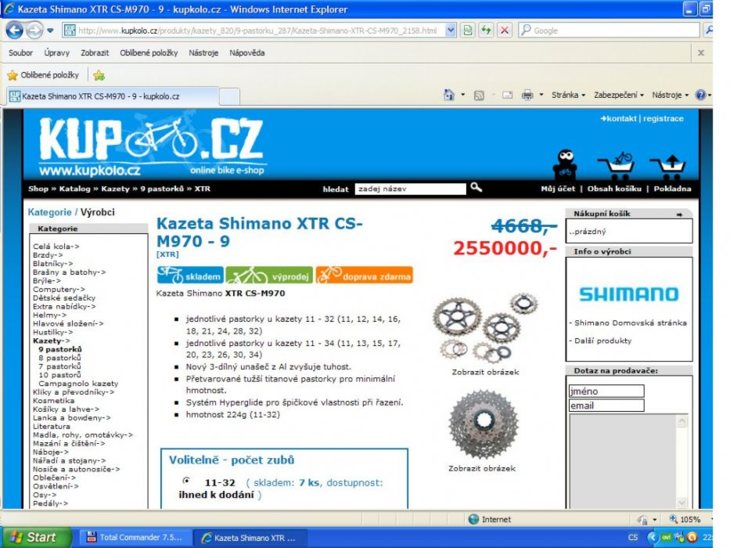The height and width of the screenshot is (548, 730).
Task: Select the 11-32 teeth radio option
Action: [x=186, y=480]
